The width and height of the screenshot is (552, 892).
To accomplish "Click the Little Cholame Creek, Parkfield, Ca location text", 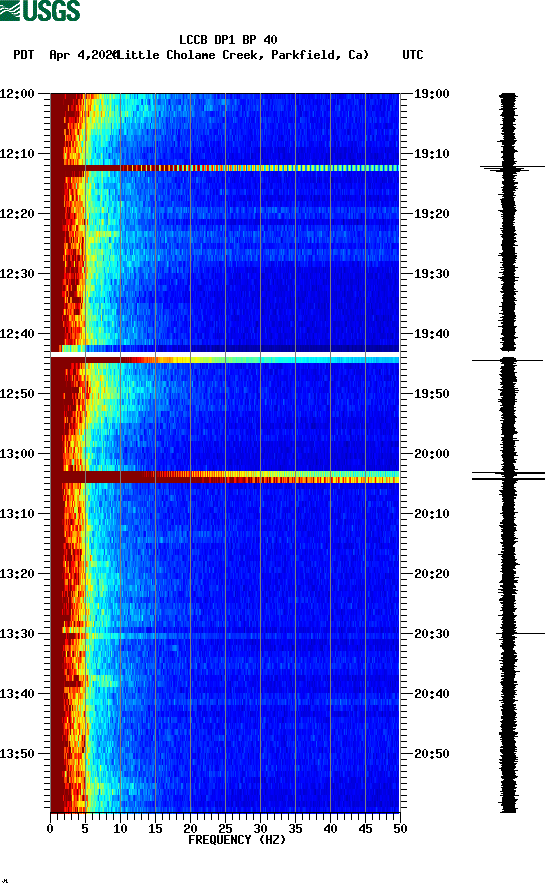I will coord(243,55).
